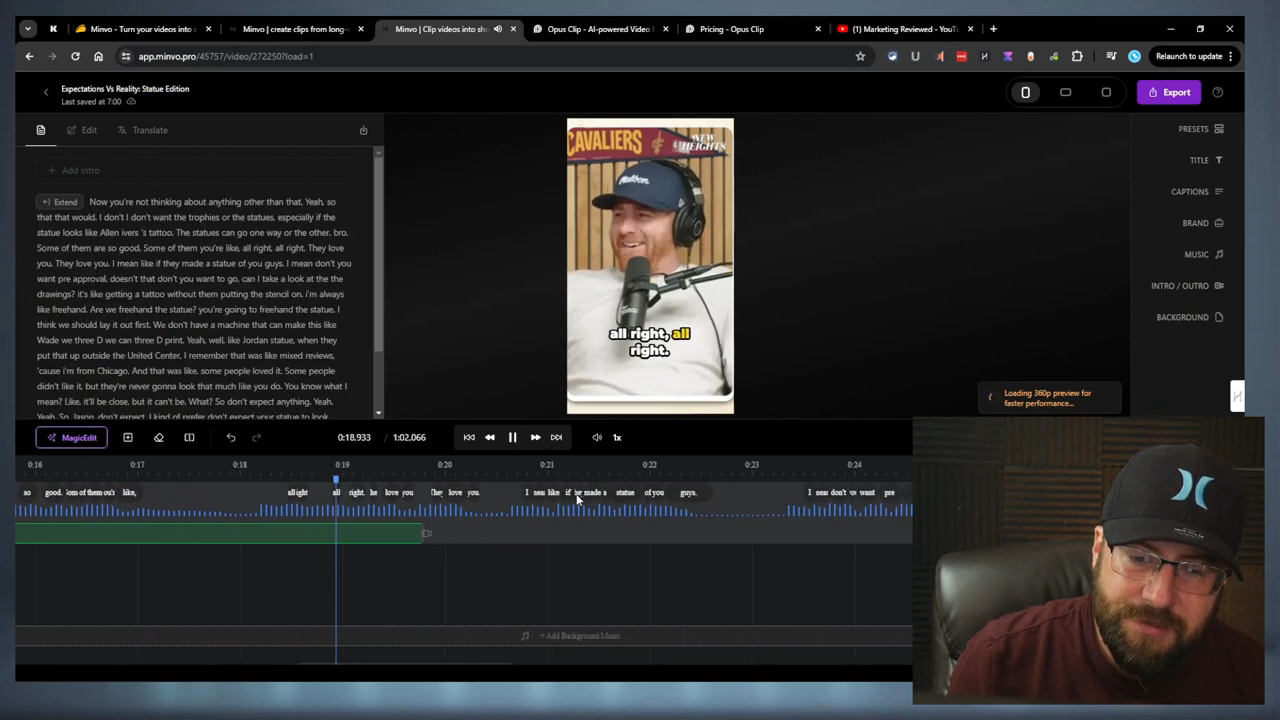The height and width of the screenshot is (720, 1280).
Task: Click Add Intro in transcript panel
Action: pyautogui.click(x=74, y=170)
